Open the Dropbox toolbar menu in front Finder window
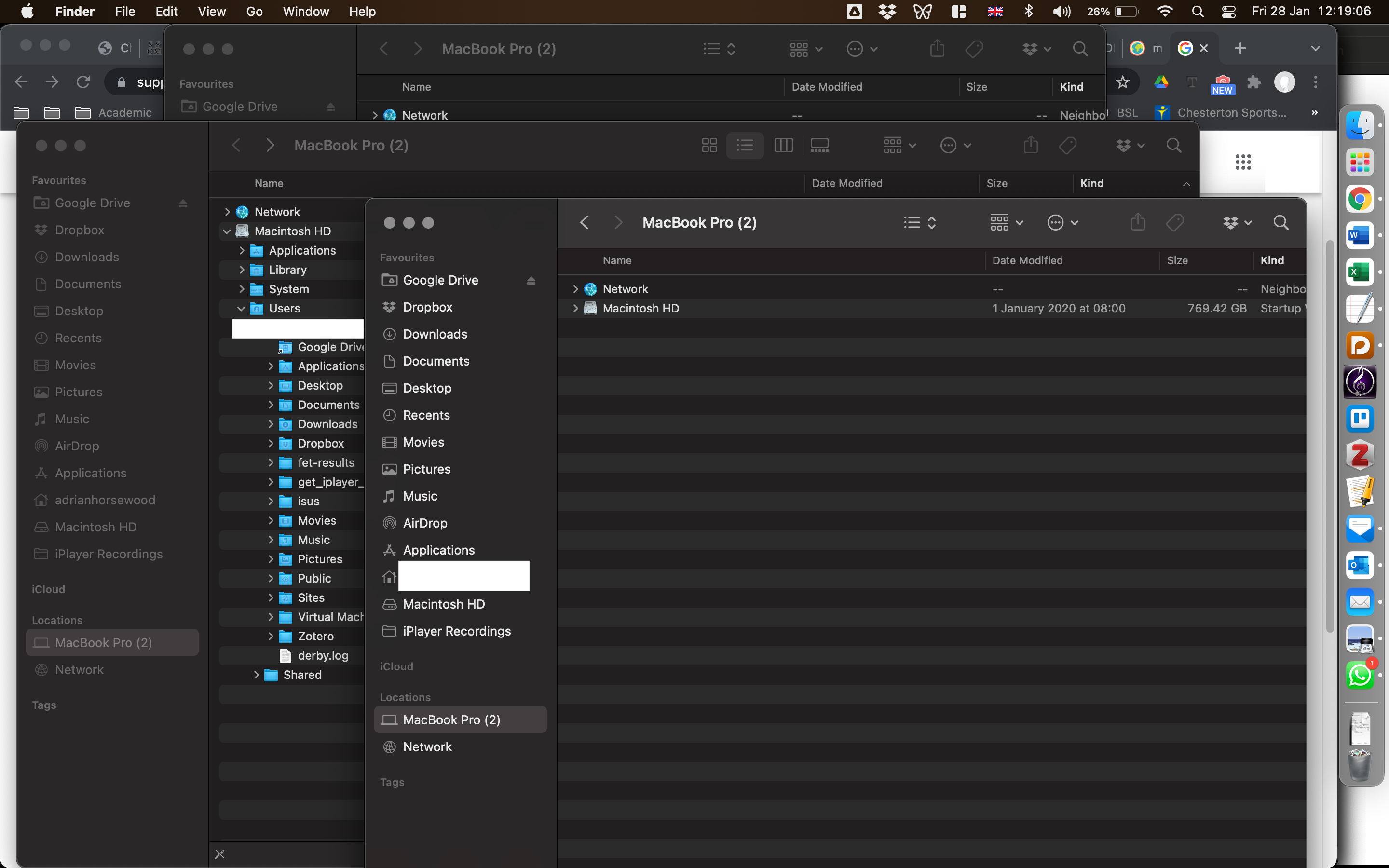This screenshot has height=868, width=1389. (x=1237, y=222)
